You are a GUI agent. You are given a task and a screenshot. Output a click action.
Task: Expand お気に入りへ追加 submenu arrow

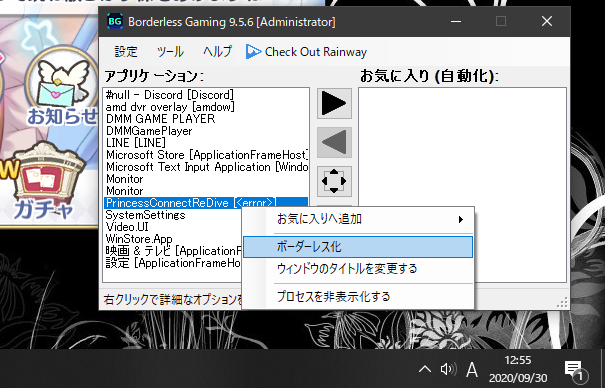point(461,219)
